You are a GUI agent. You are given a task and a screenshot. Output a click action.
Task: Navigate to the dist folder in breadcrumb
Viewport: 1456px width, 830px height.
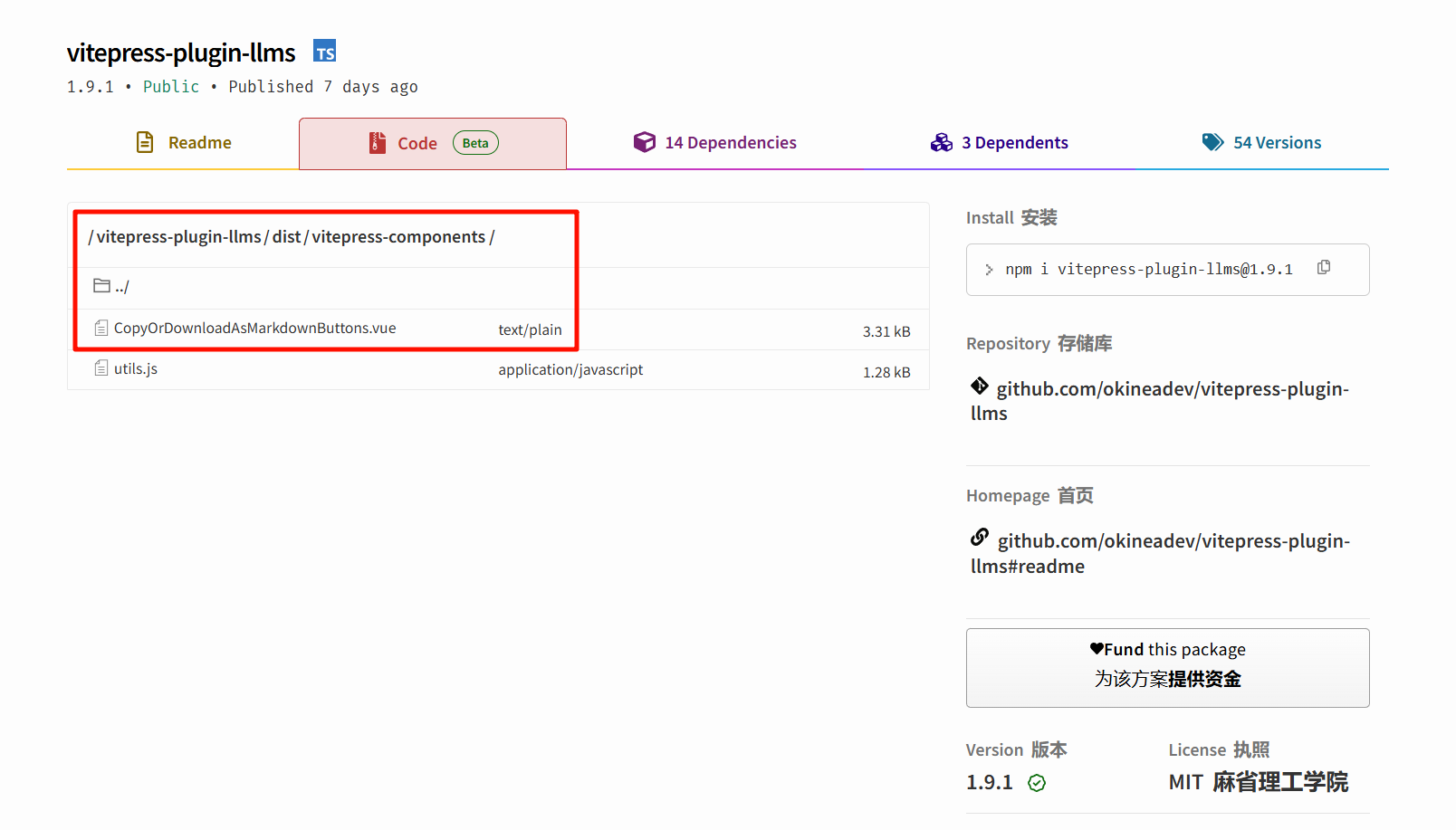[286, 237]
